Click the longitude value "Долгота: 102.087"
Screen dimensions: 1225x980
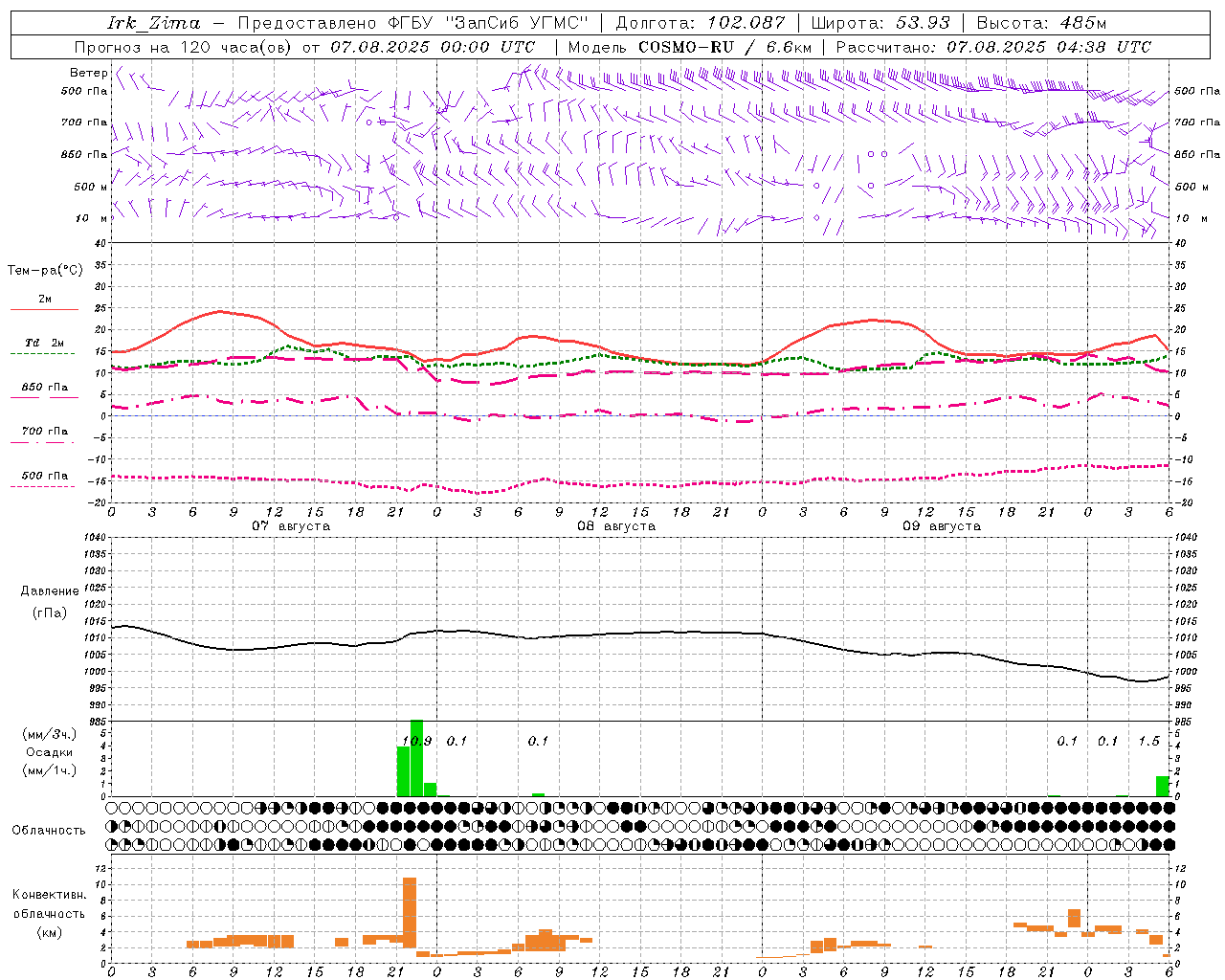pyautogui.click(x=700, y=23)
